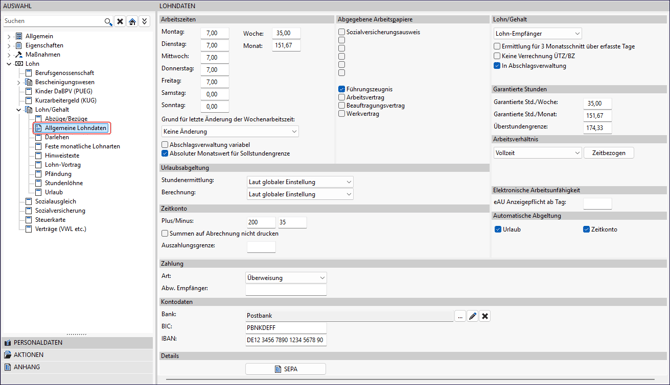Viewport: 670px width, 385px height.
Task: Open the PERSONALDATEN section
Action: pyautogui.click(x=77, y=343)
